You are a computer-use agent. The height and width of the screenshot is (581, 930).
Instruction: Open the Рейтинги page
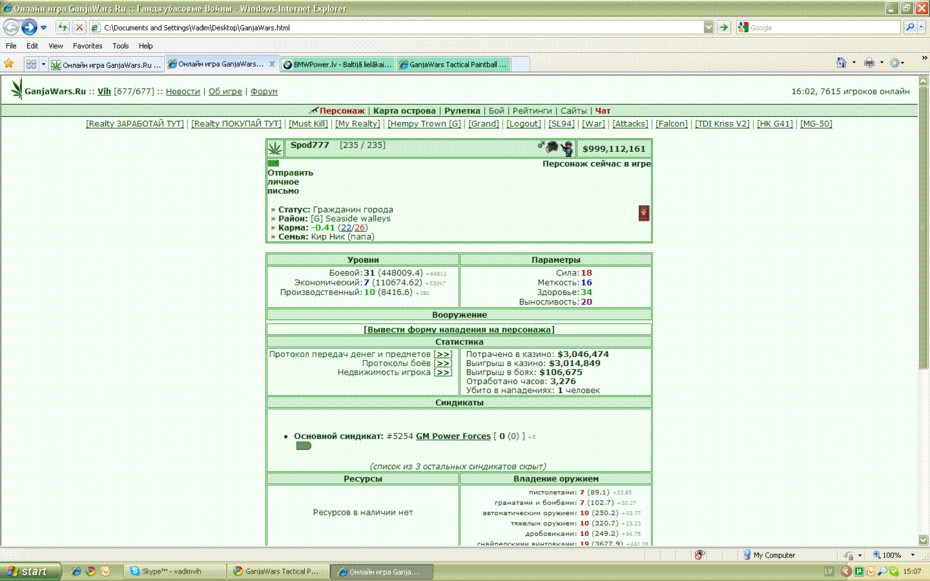click(532, 111)
